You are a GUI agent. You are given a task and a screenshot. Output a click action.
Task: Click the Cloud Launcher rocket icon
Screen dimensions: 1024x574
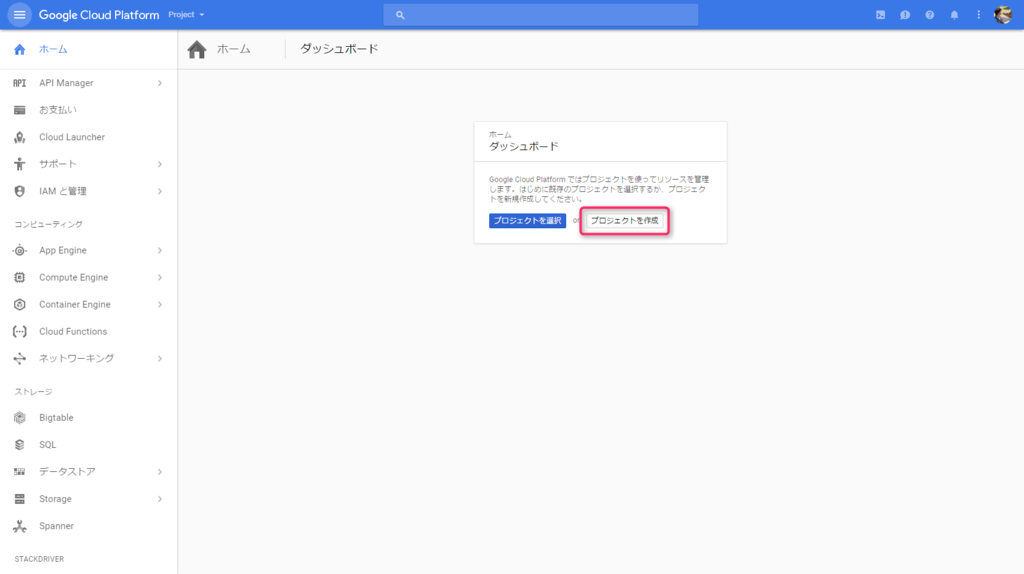[20, 137]
